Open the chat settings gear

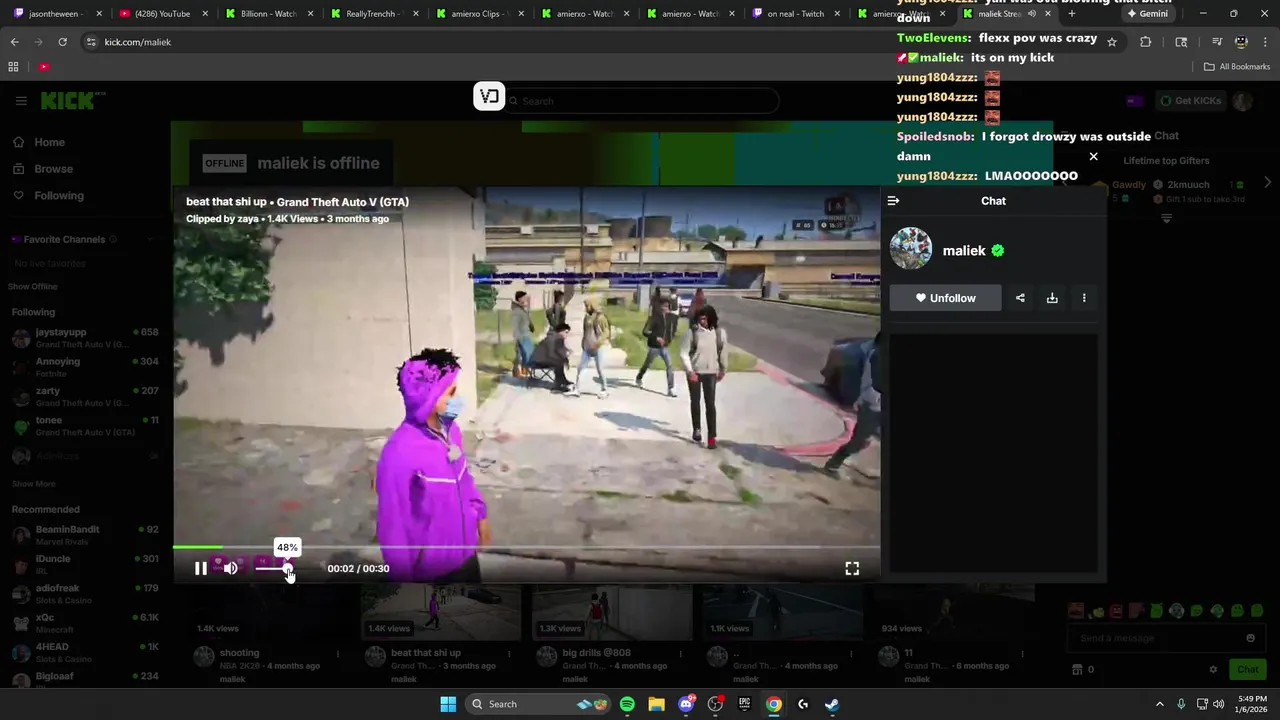tap(1214, 670)
